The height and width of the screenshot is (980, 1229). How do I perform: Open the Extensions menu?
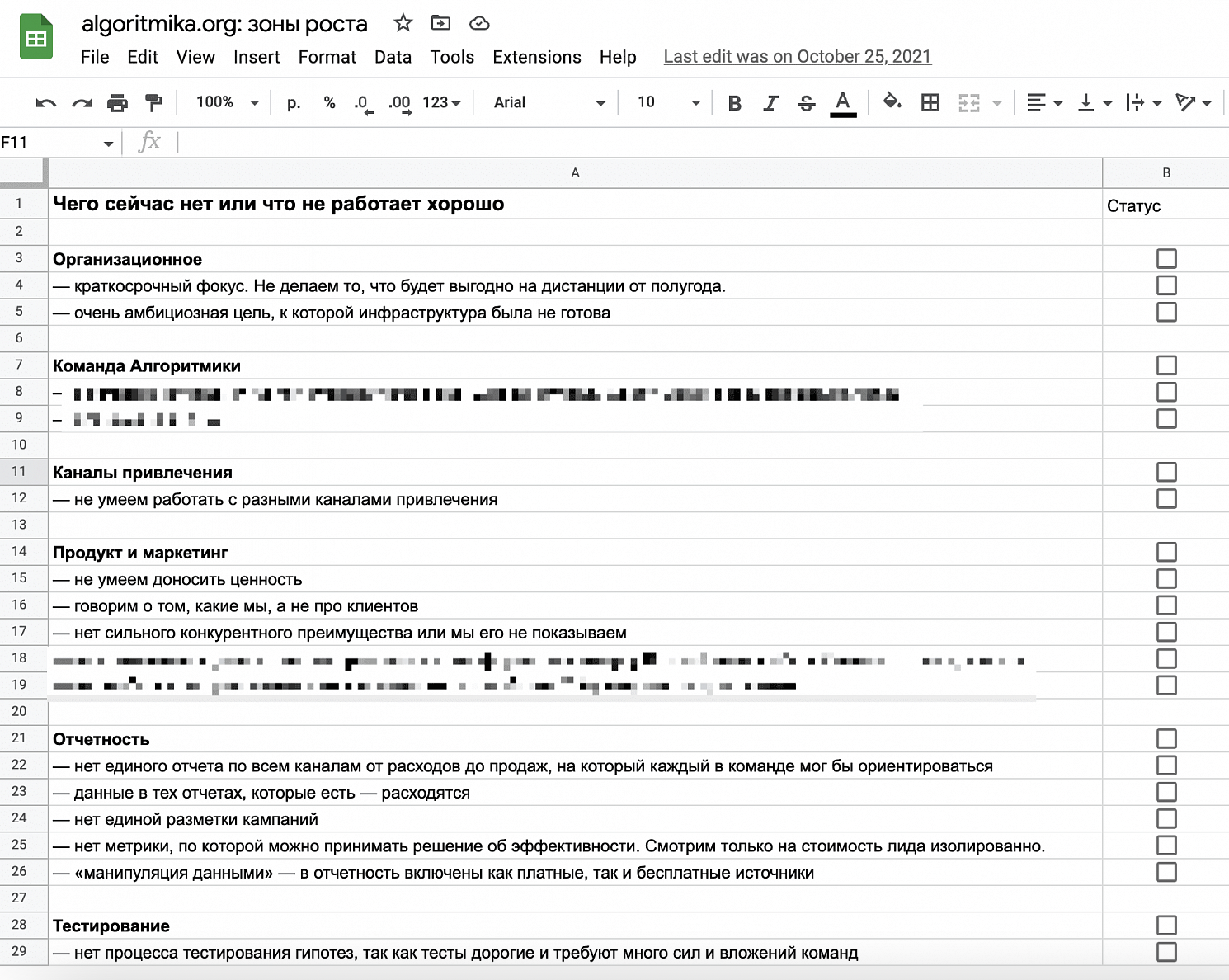pyautogui.click(x=537, y=57)
